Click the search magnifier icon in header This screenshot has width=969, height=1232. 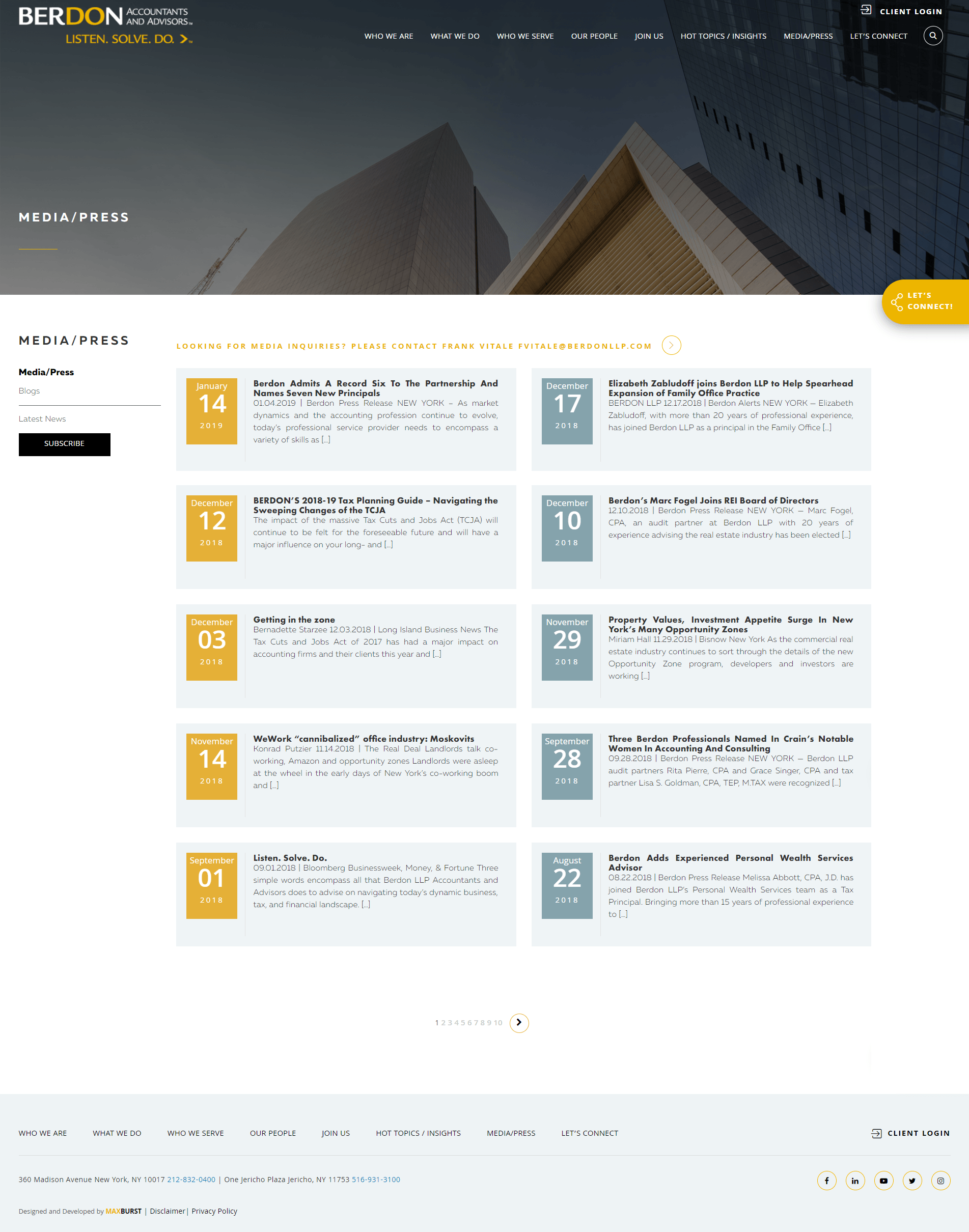click(x=933, y=36)
